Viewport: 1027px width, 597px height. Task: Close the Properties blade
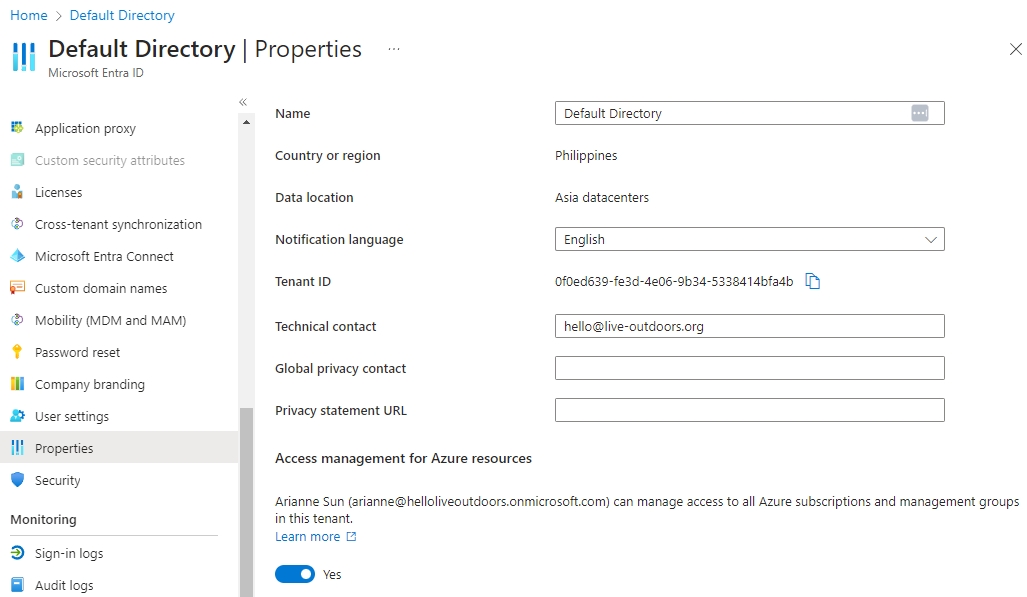coord(1016,49)
